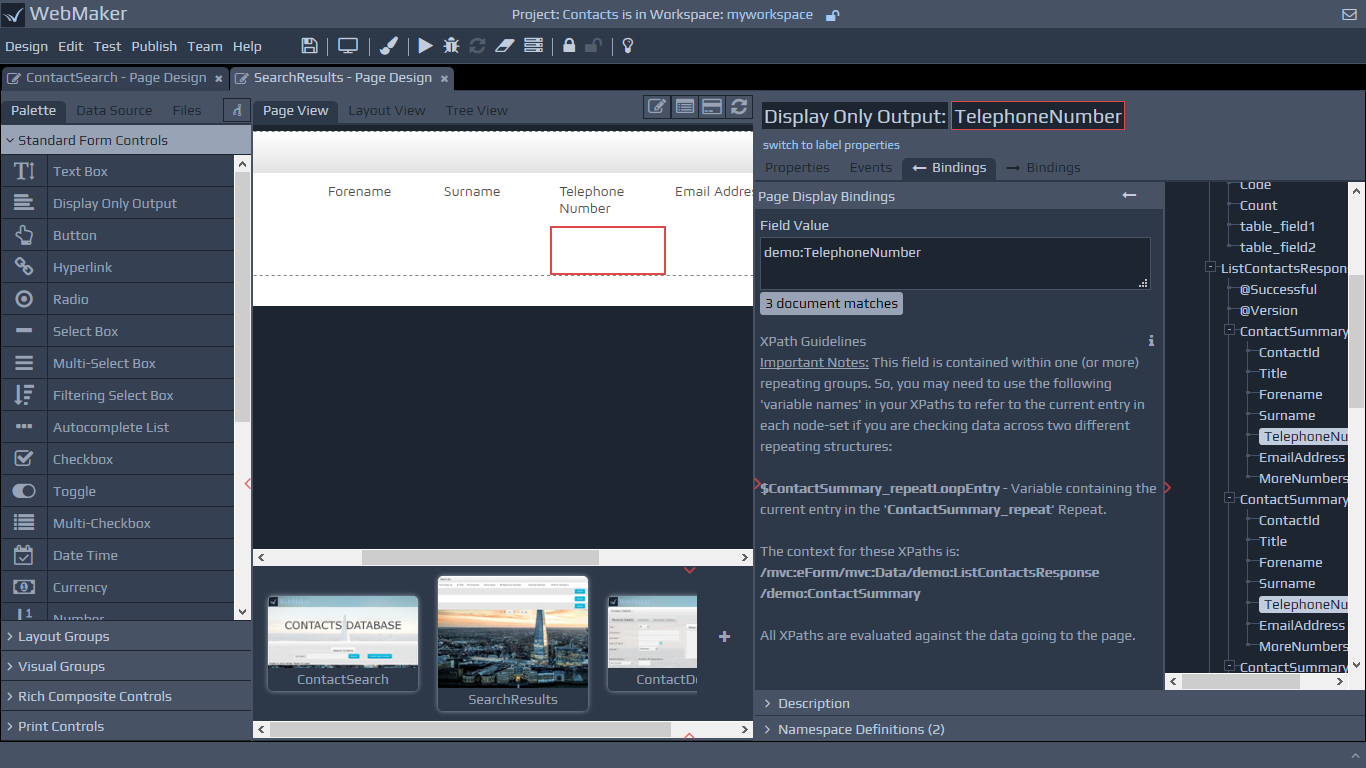Open the Design menu
This screenshot has height=768, width=1366.
pos(26,46)
